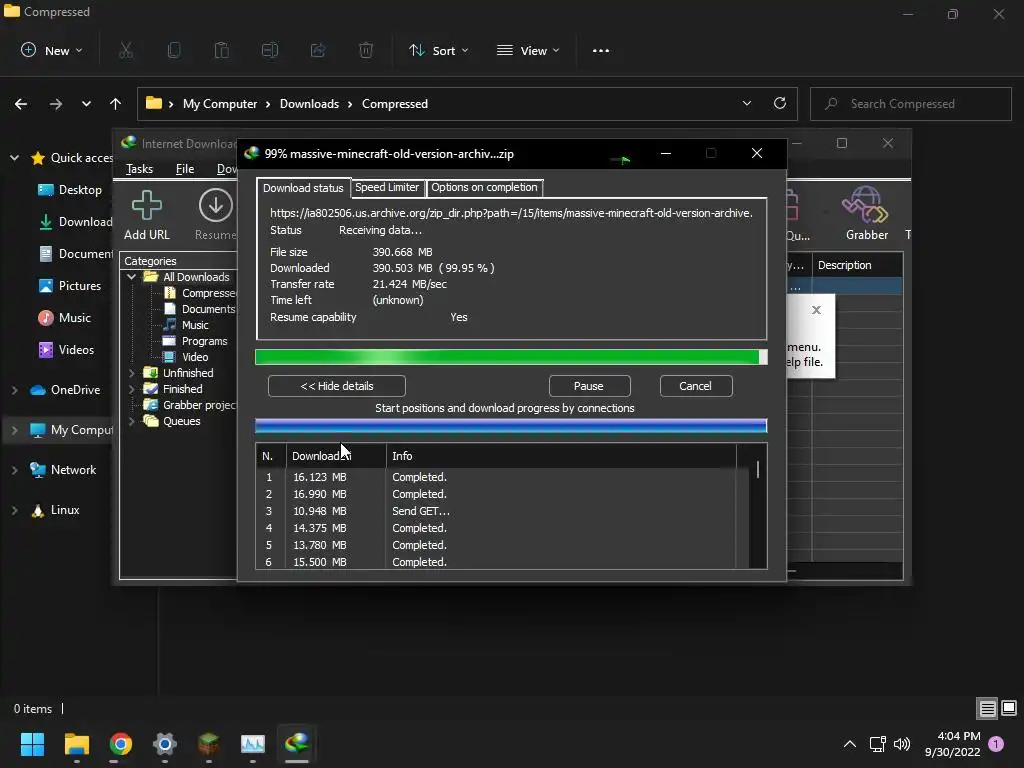
Task: Go back with Explorer back arrow
Action: [21, 104]
